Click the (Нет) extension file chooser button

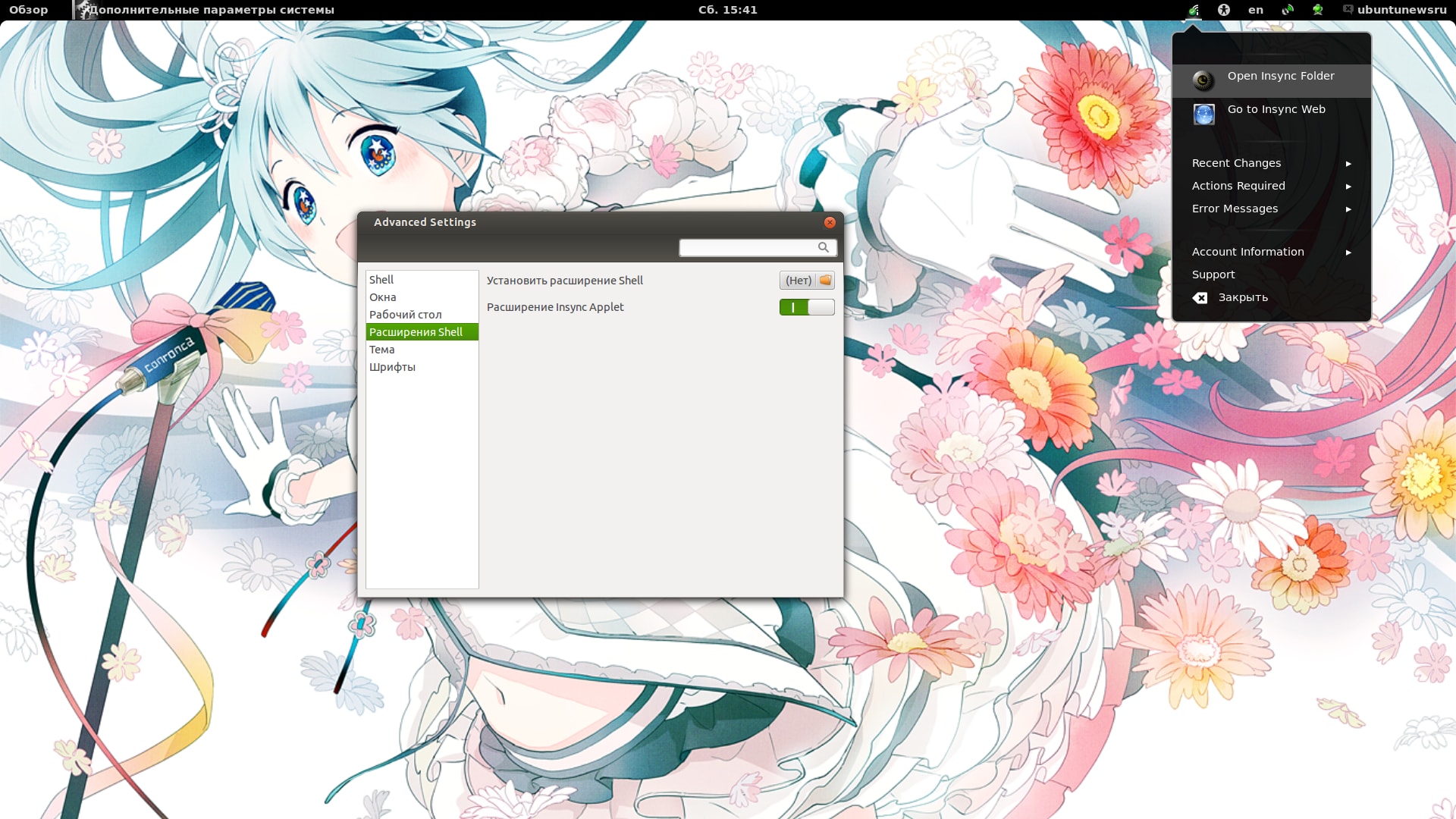[807, 281]
